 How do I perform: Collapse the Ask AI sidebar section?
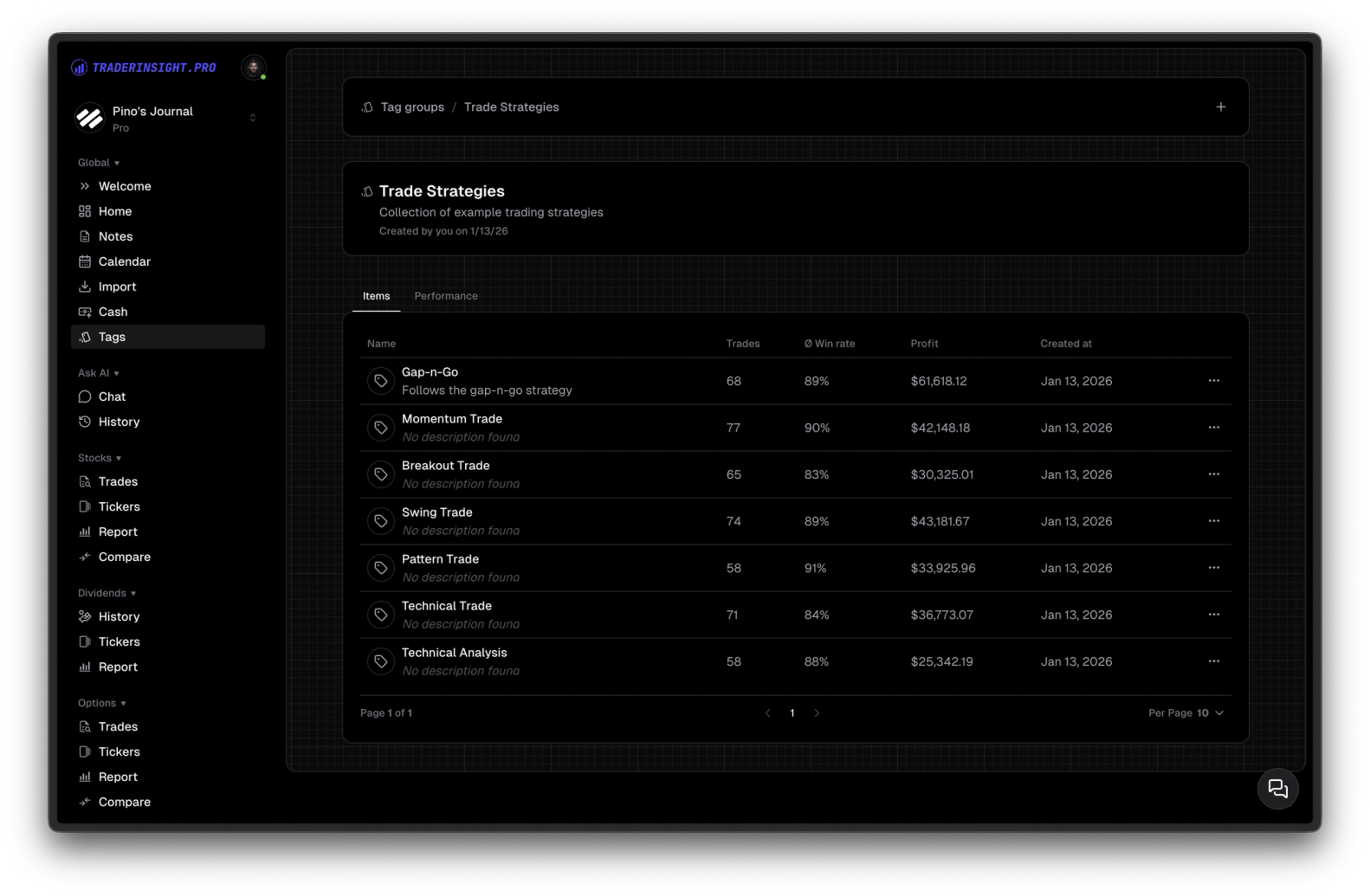99,373
